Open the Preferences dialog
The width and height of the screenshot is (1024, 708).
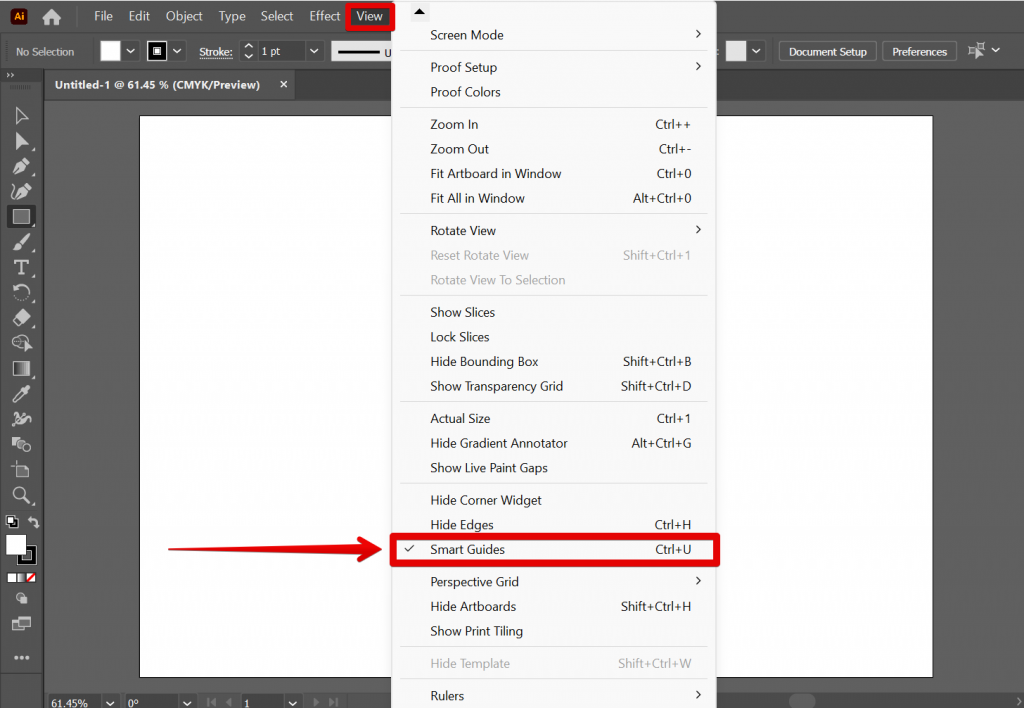click(x=919, y=50)
